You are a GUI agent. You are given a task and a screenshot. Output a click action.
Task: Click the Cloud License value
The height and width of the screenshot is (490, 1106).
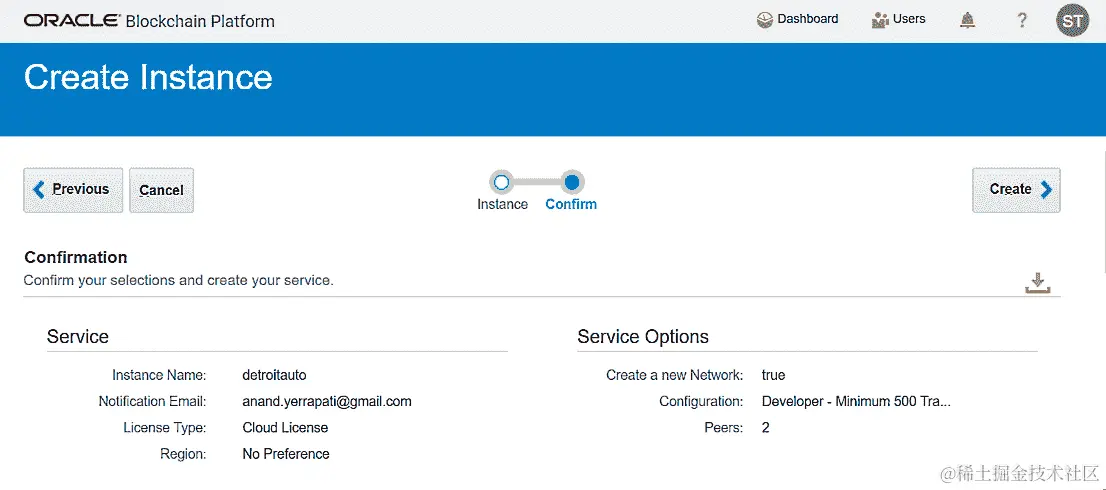(285, 428)
